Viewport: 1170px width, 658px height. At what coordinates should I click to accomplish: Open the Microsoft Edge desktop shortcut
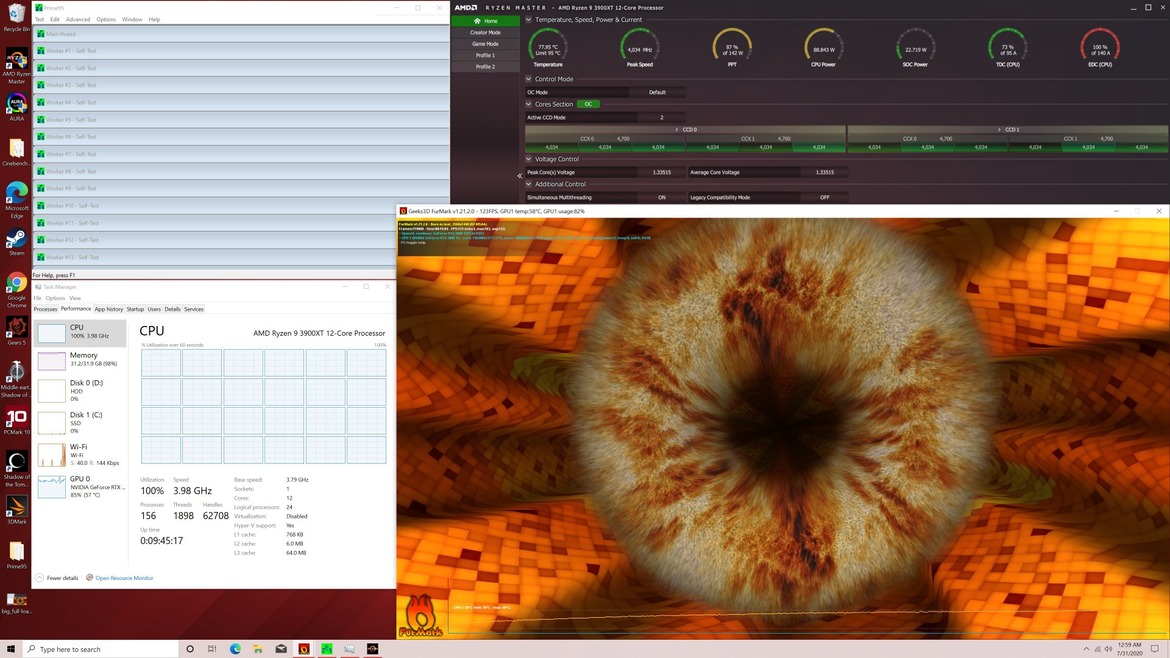coord(16,200)
